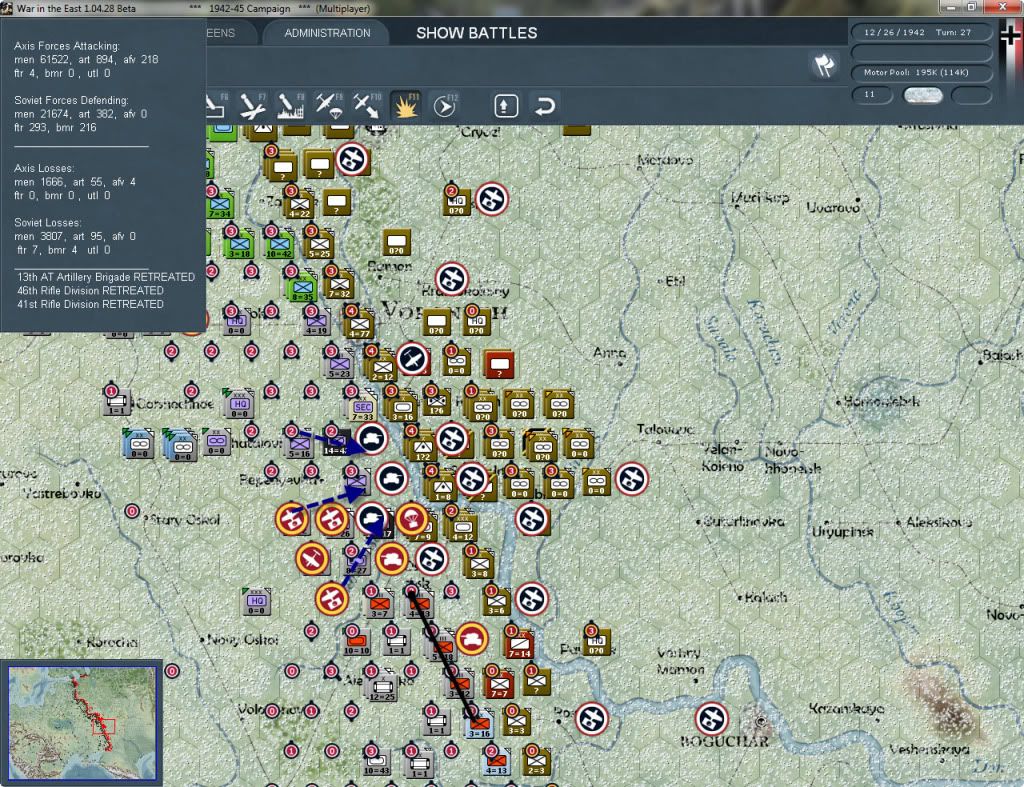Select the 4=22 Soviet infantry unit
Screen dimensions: 1024x787
coord(300,205)
